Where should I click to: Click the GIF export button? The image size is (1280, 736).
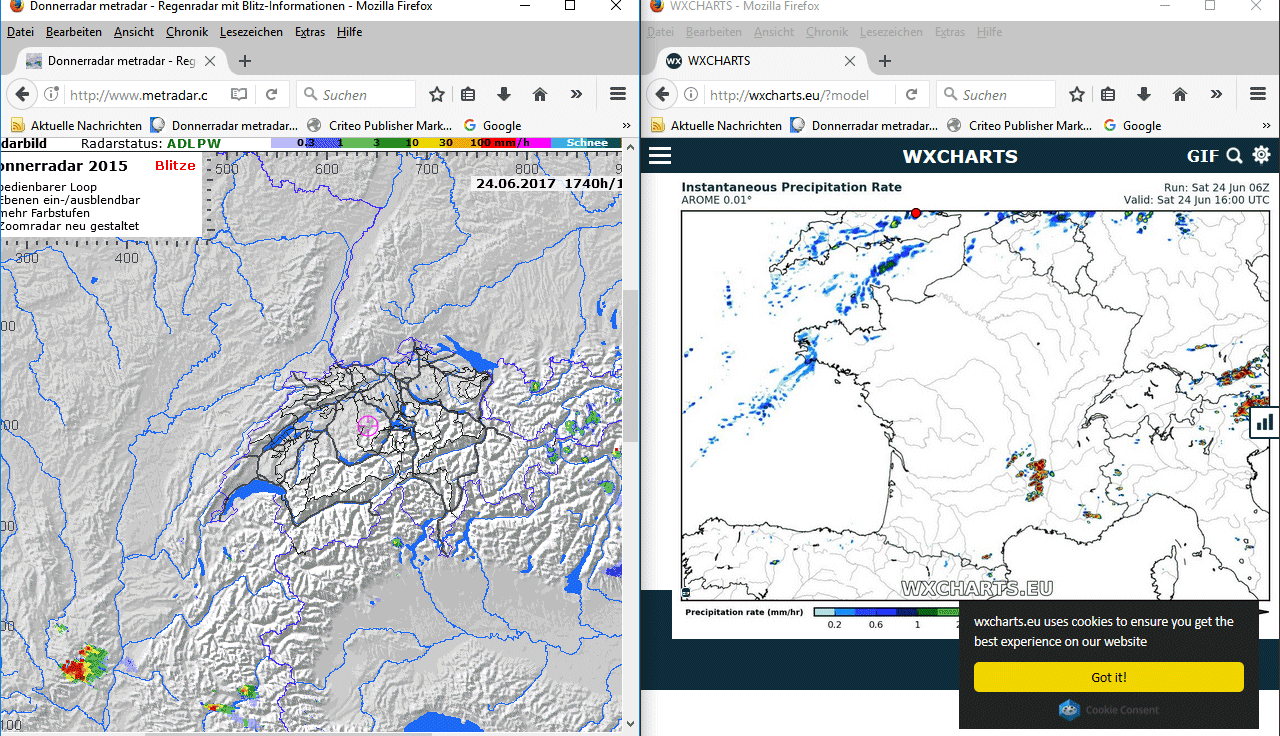point(1202,156)
